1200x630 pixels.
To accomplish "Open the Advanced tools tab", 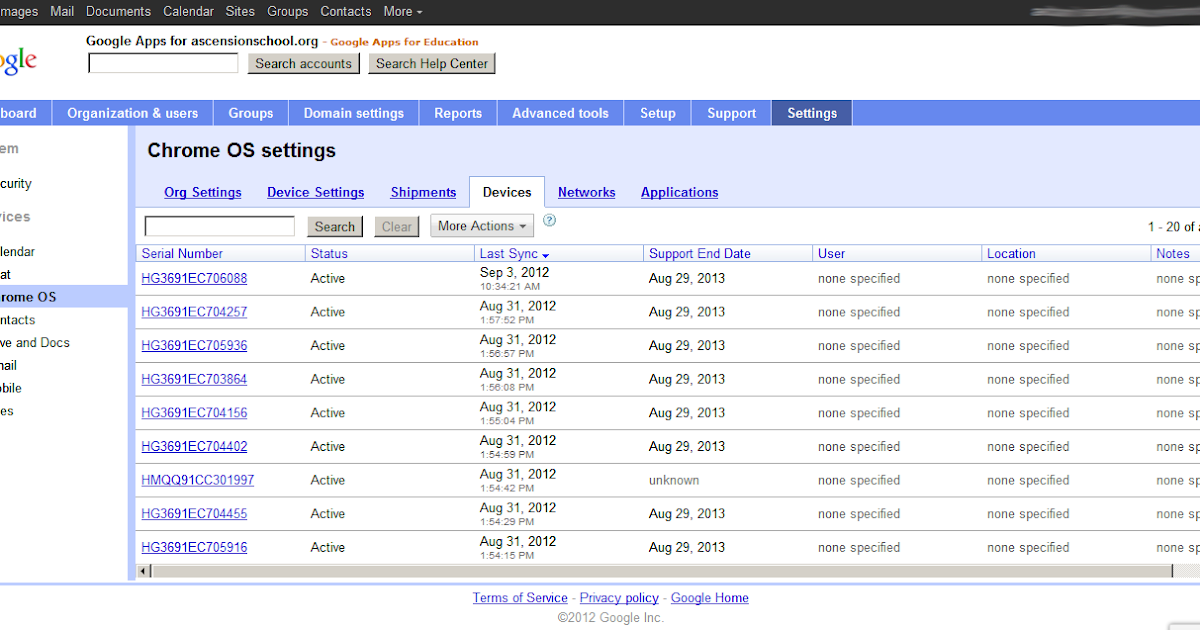I will click(x=560, y=113).
